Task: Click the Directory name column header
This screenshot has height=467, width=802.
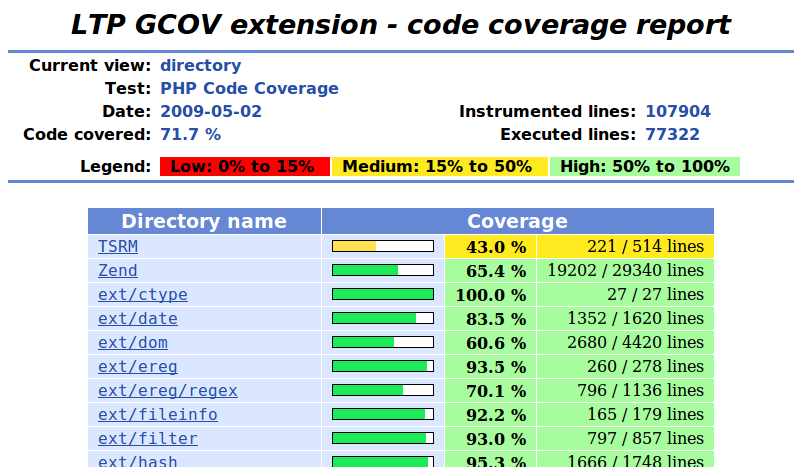Action: (x=204, y=222)
